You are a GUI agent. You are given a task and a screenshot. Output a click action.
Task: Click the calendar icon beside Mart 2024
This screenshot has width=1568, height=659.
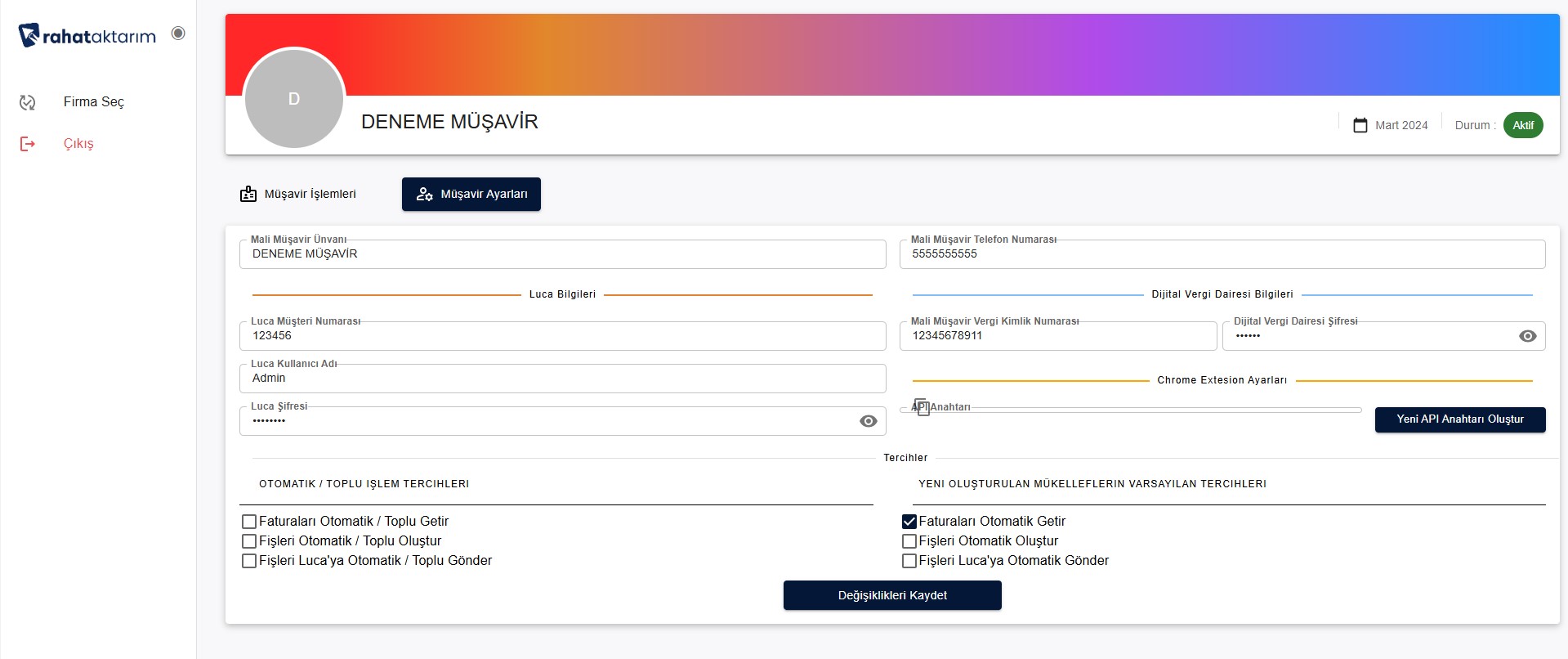pyautogui.click(x=1360, y=125)
